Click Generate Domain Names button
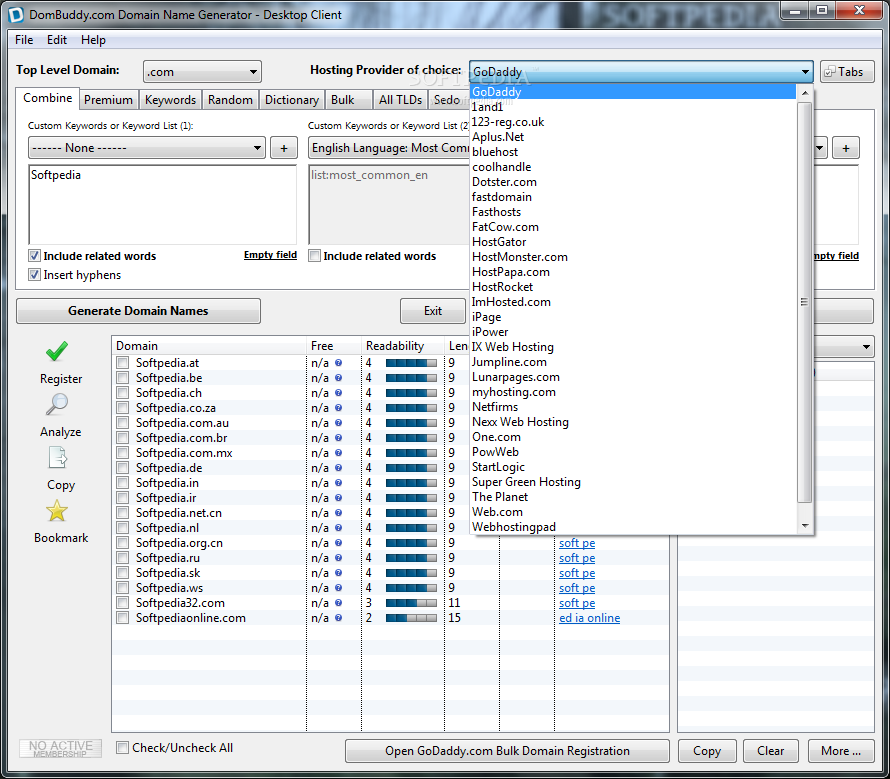The height and width of the screenshot is (779, 890). 138,311
